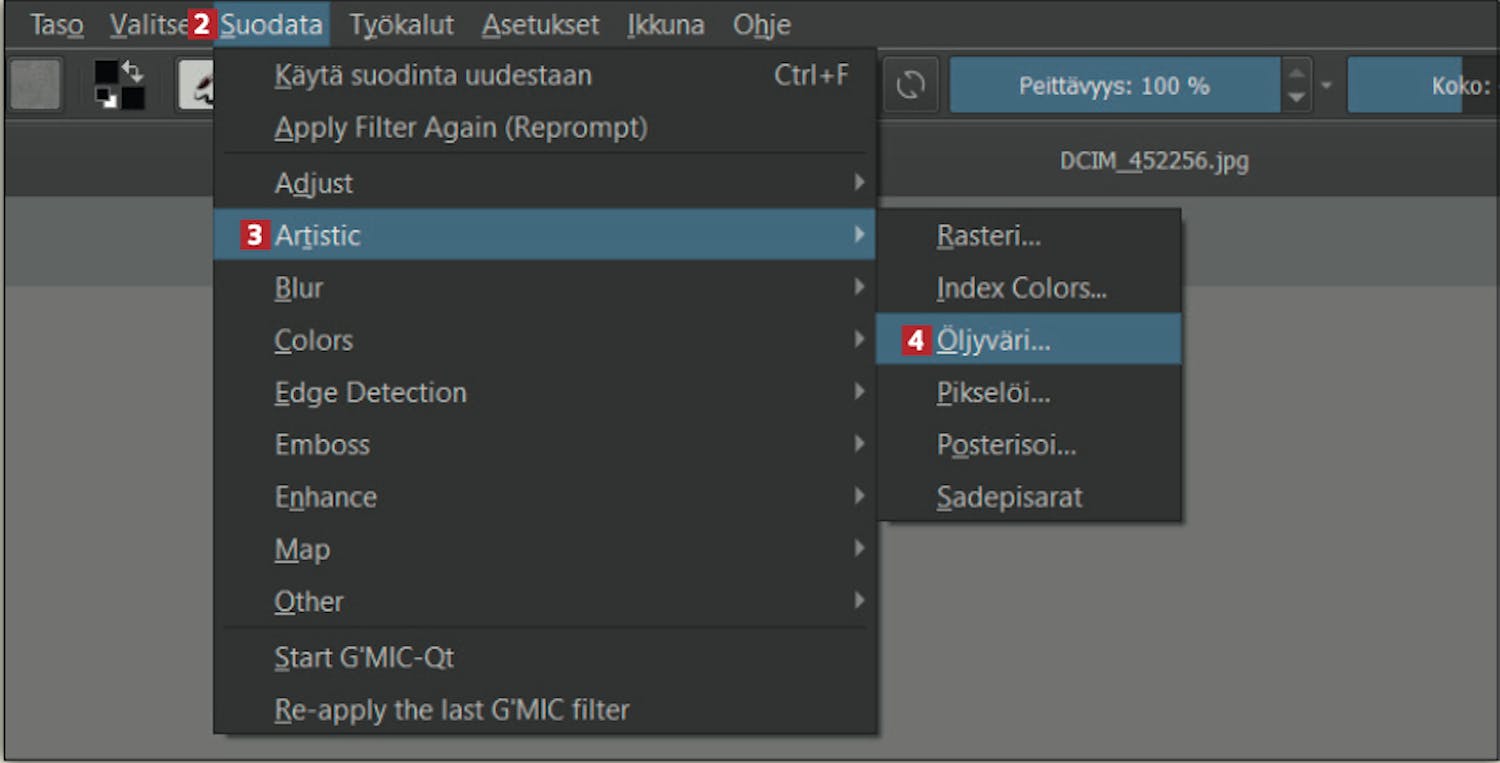Viewport: 1500px width, 763px height.
Task: Increase opacity with the stepper up arrow
Action: pyautogui.click(x=1296, y=72)
